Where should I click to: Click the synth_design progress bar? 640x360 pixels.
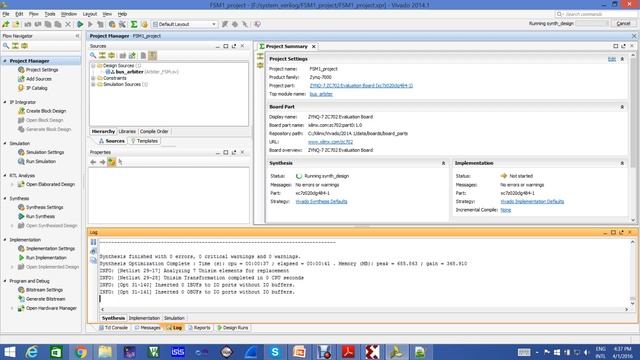[592, 24]
